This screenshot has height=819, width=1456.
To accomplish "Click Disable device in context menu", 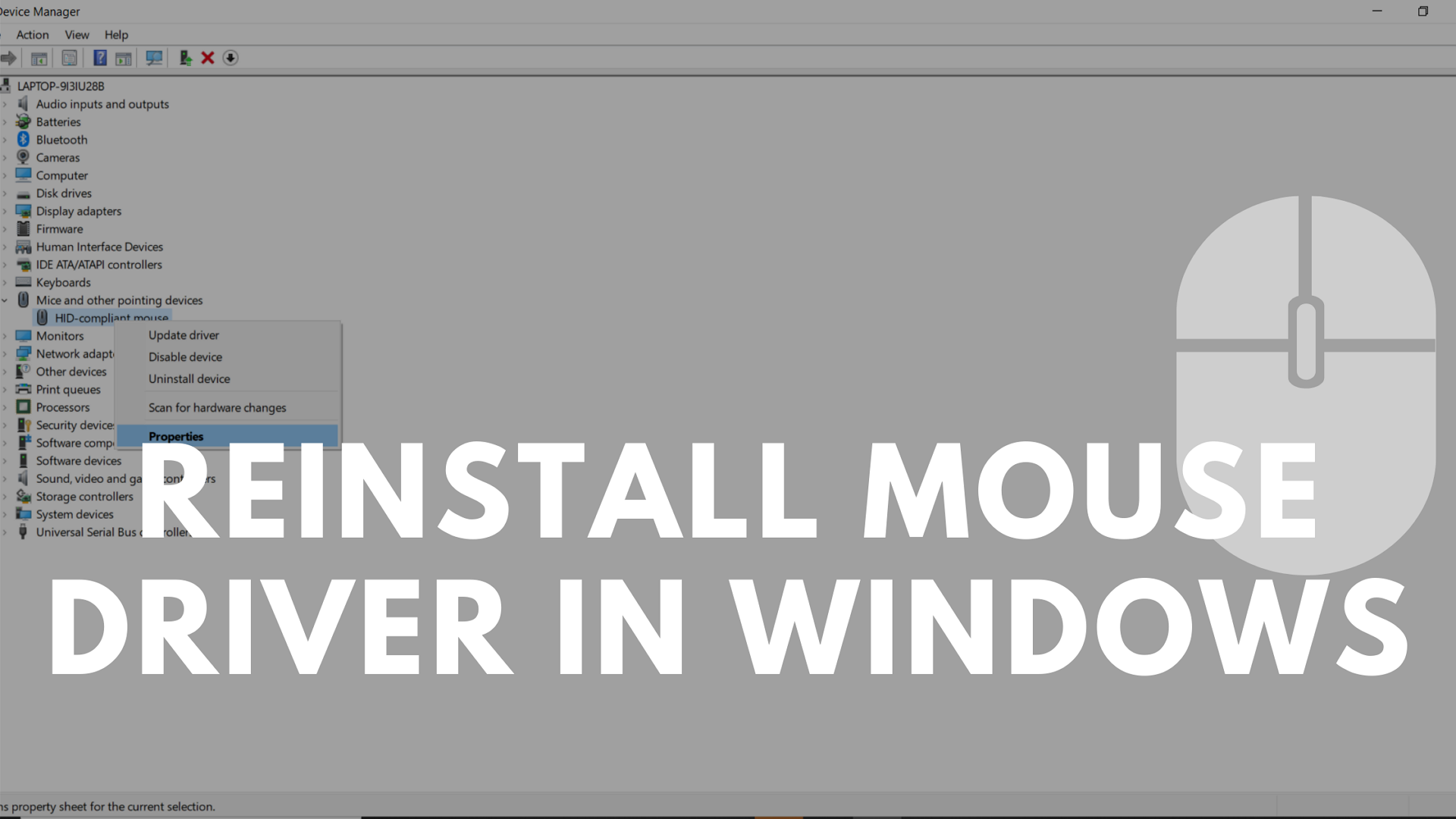I will [185, 357].
